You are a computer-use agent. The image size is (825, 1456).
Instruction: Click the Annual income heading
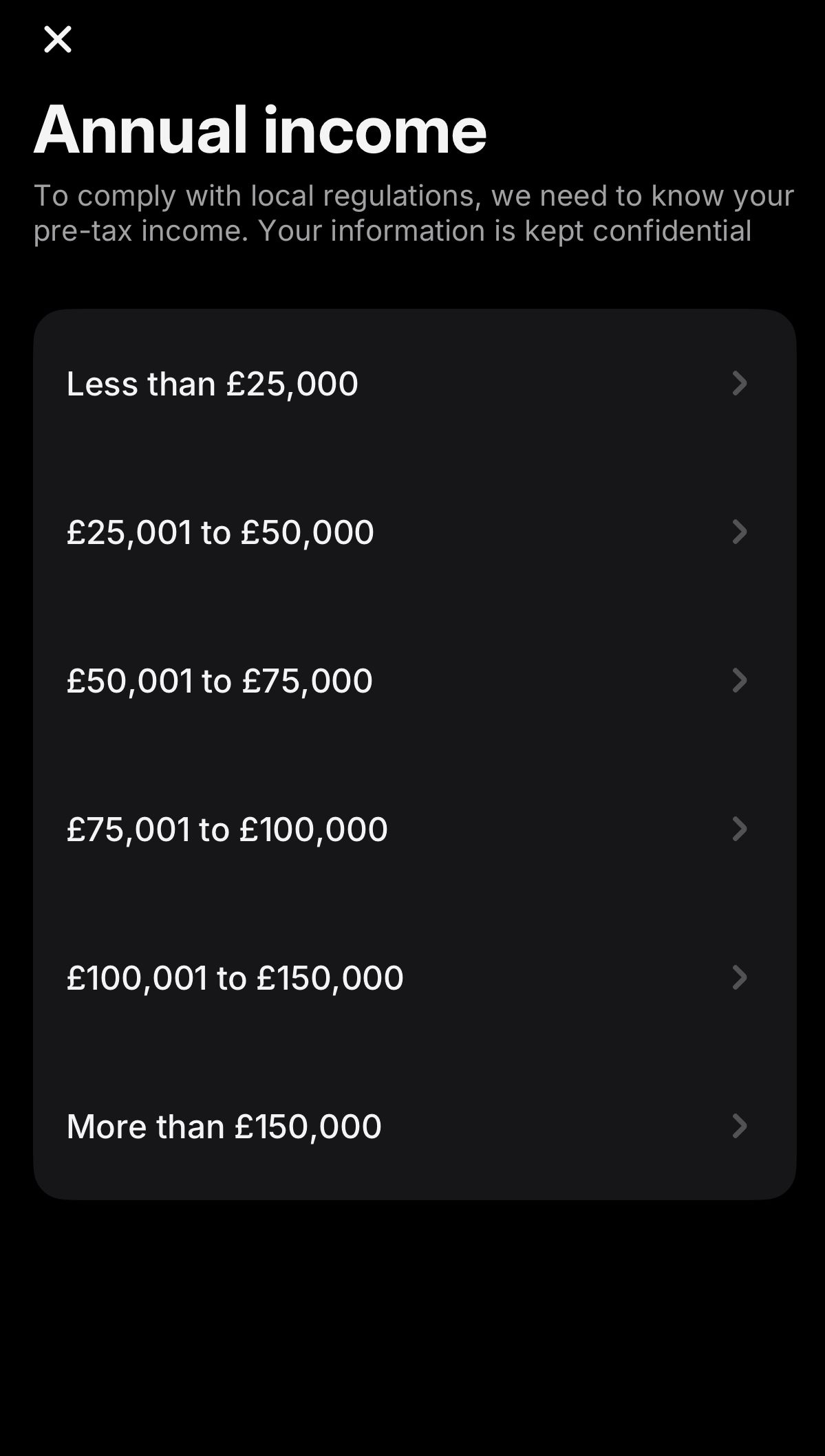(x=260, y=129)
